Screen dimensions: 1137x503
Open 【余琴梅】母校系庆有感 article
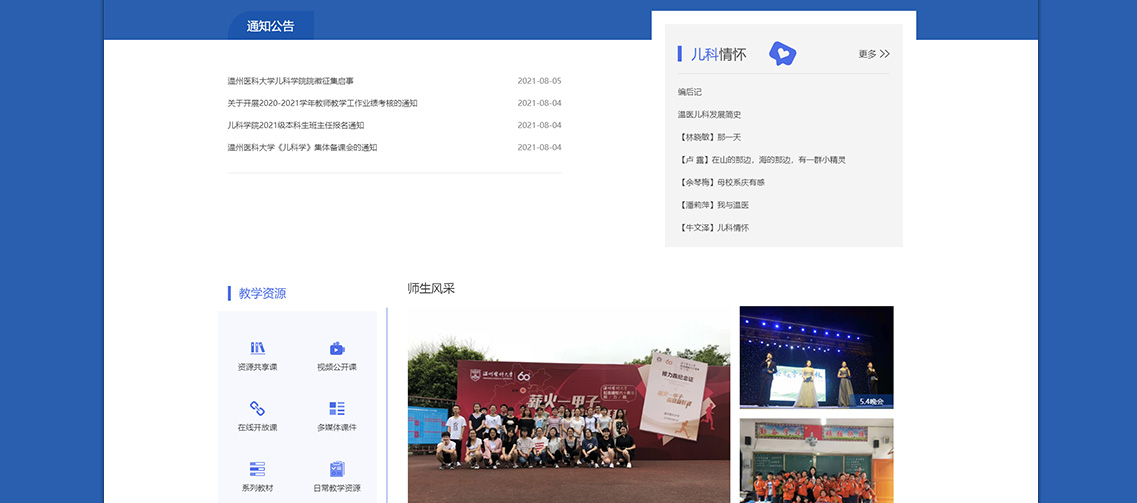[720, 182]
